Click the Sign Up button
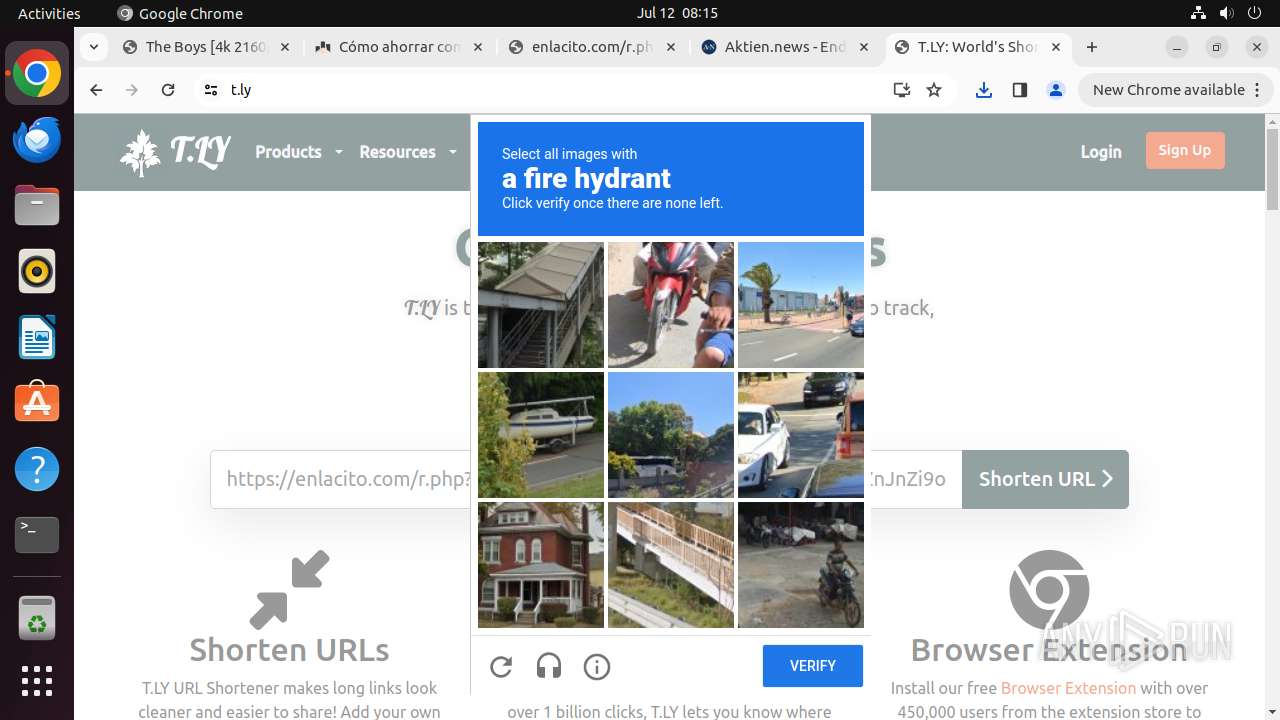Screen dimensions: 1280x720 coord(1185,151)
